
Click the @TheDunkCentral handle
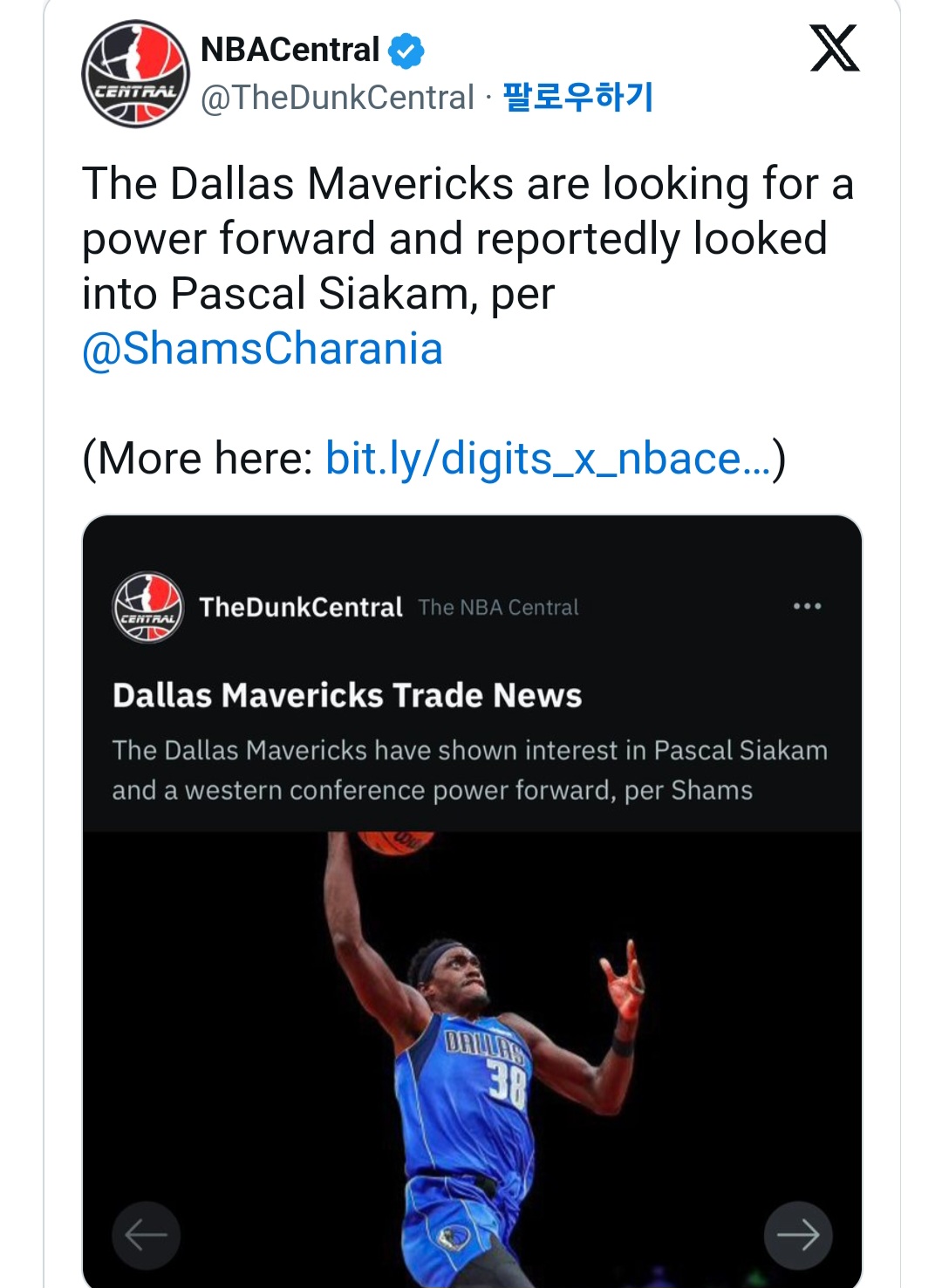click(338, 98)
